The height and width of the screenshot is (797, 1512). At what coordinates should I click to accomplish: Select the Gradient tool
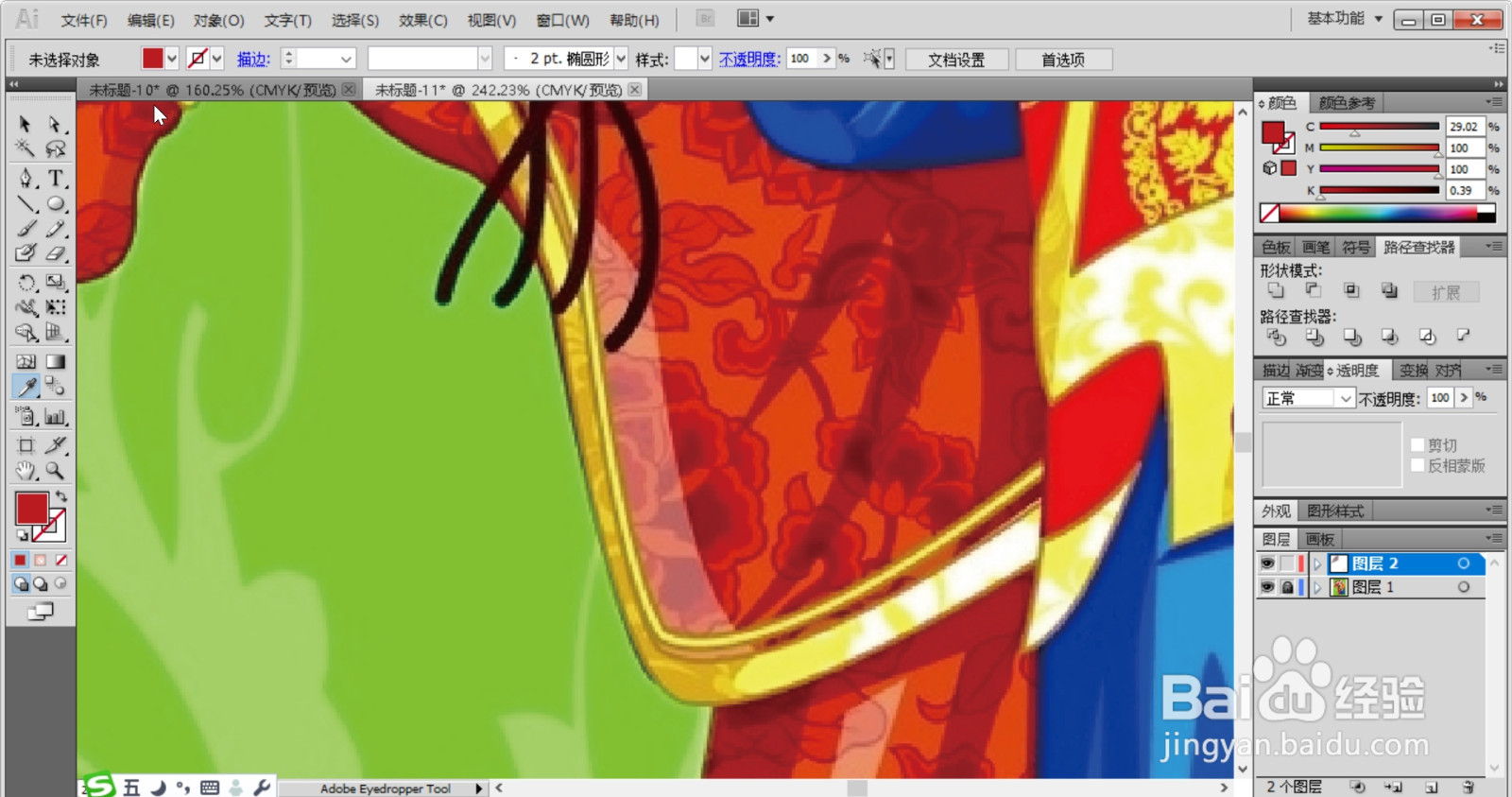point(56,361)
